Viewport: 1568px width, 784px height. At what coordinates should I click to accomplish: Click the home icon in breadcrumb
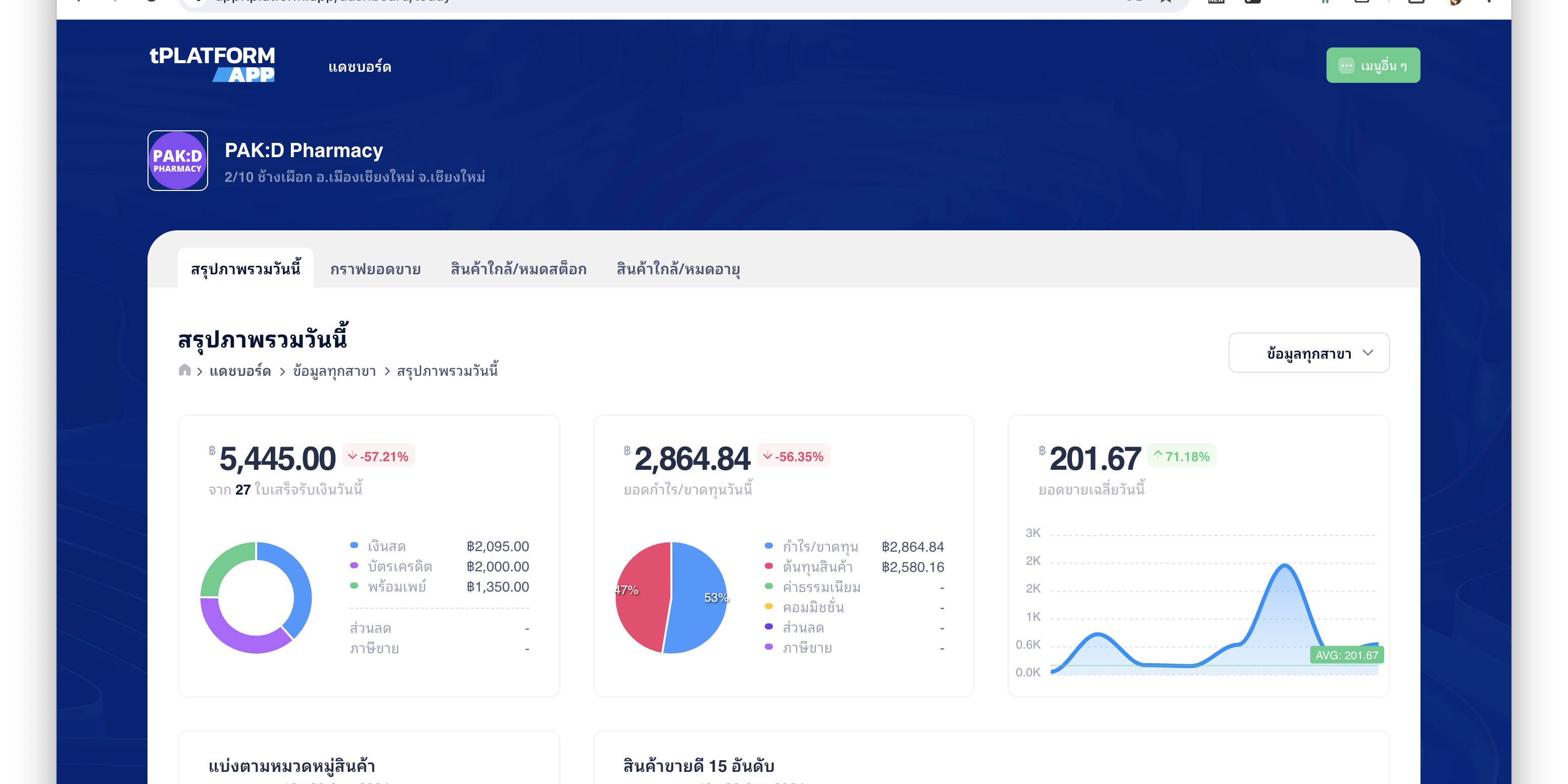(184, 370)
